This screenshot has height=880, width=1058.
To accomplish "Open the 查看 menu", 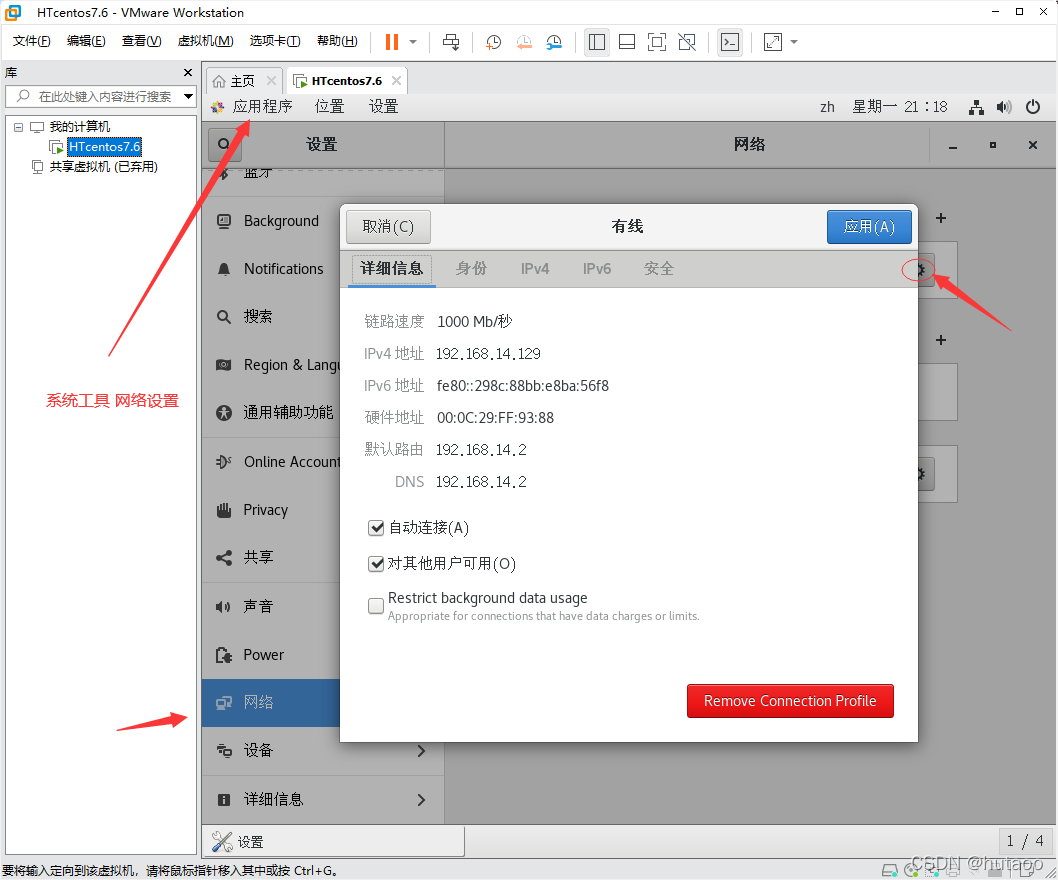I will click(141, 41).
